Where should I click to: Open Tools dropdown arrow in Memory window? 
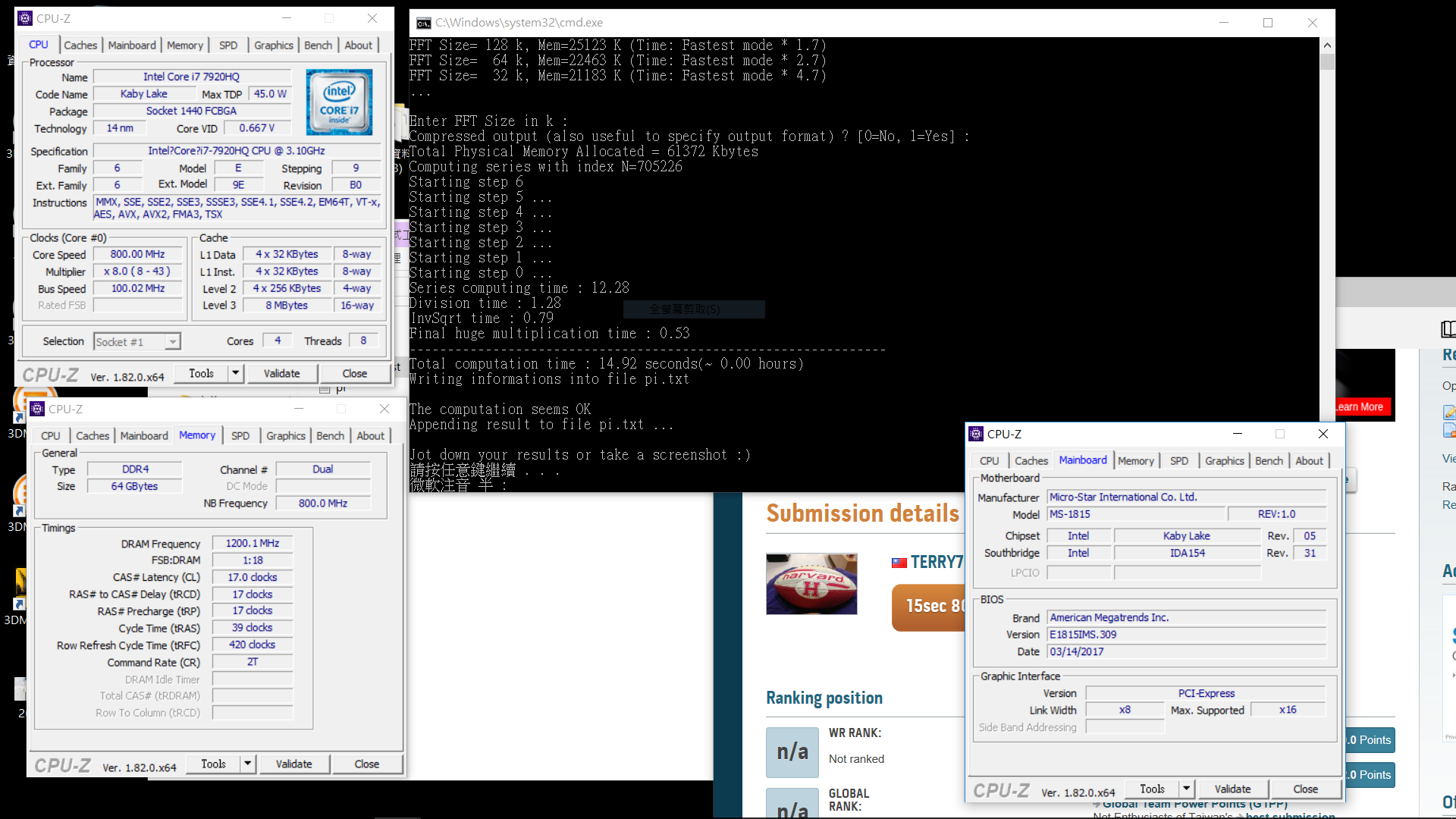[x=247, y=764]
